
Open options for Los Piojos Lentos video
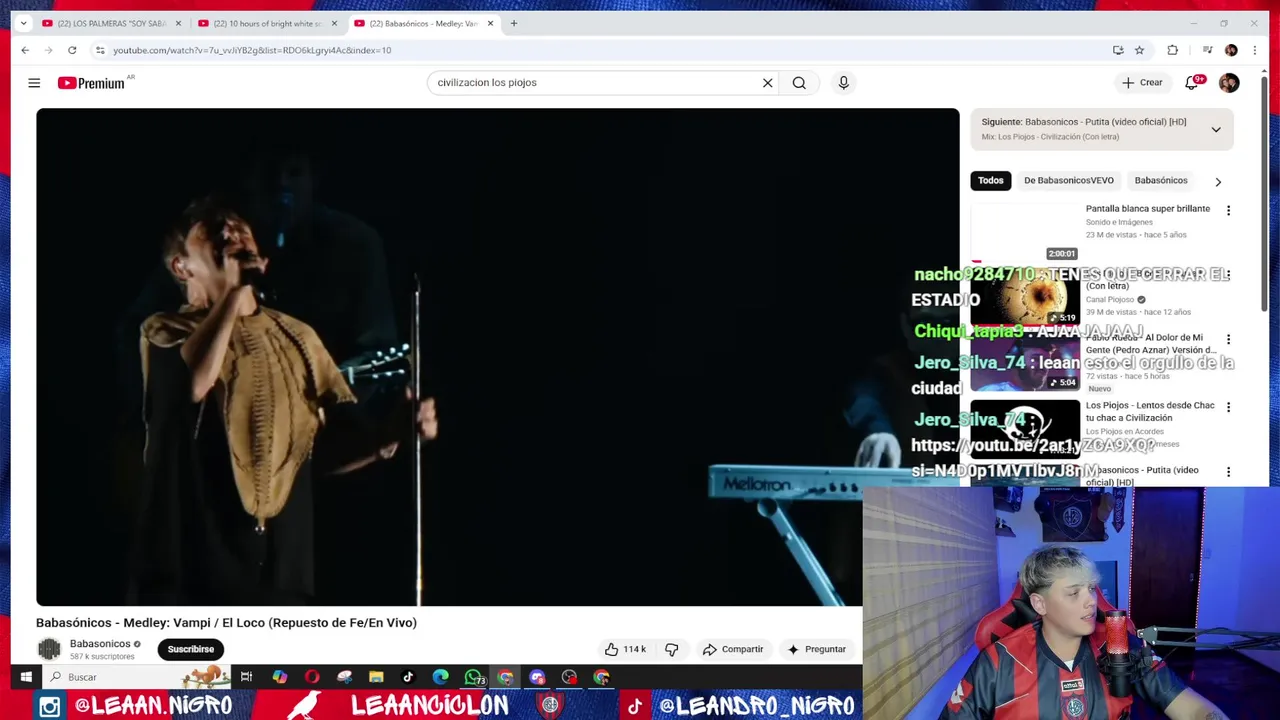[x=1228, y=407]
